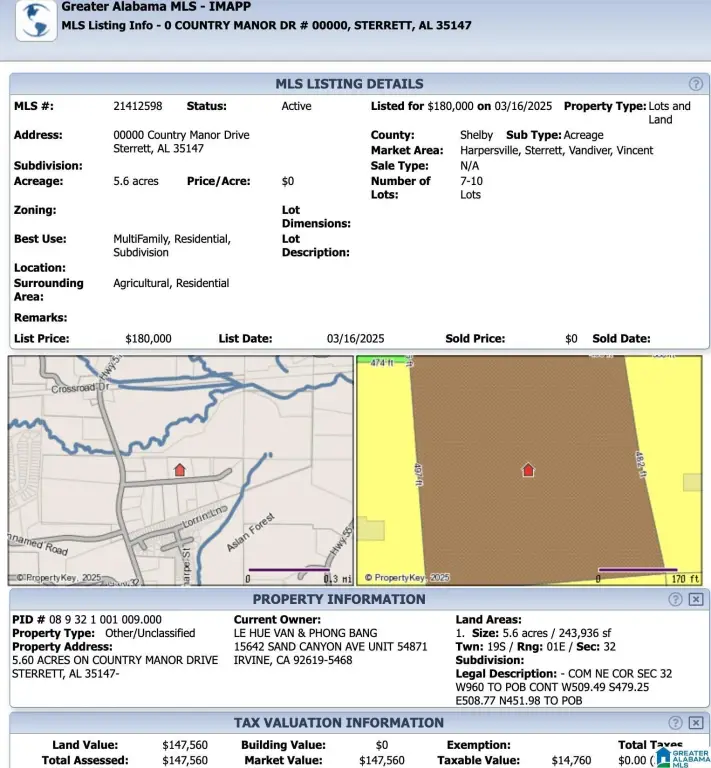
Task: Open help for Property Information section
Action: click(x=676, y=599)
